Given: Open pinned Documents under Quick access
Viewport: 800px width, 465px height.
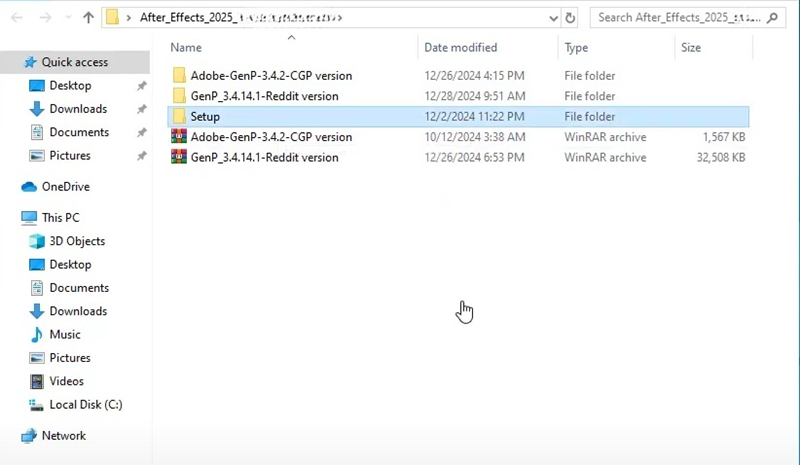Looking at the screenshot, I should pyautogui.click(x=79, y=132).
